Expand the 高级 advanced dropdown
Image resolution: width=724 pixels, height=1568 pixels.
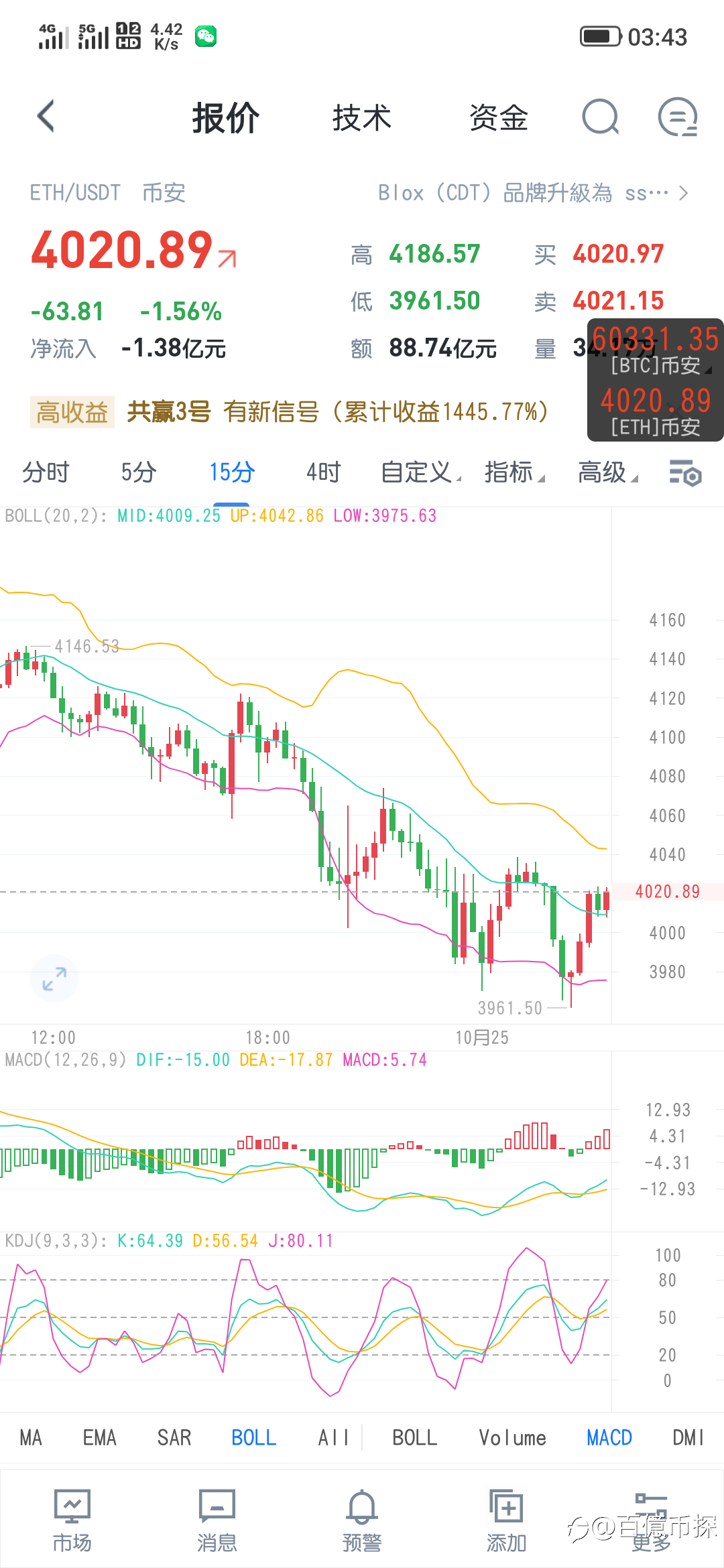pos(607,472)
